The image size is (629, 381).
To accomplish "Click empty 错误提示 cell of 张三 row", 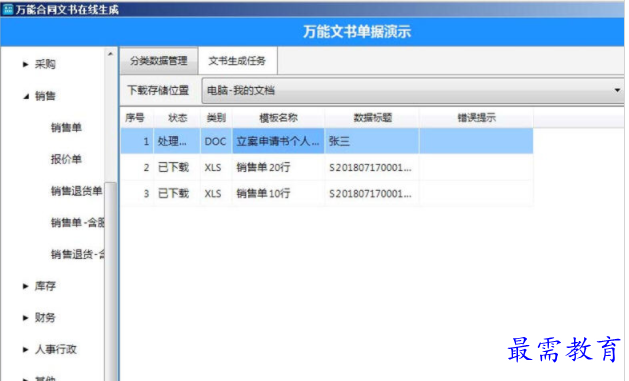I will tap(477, 141).
